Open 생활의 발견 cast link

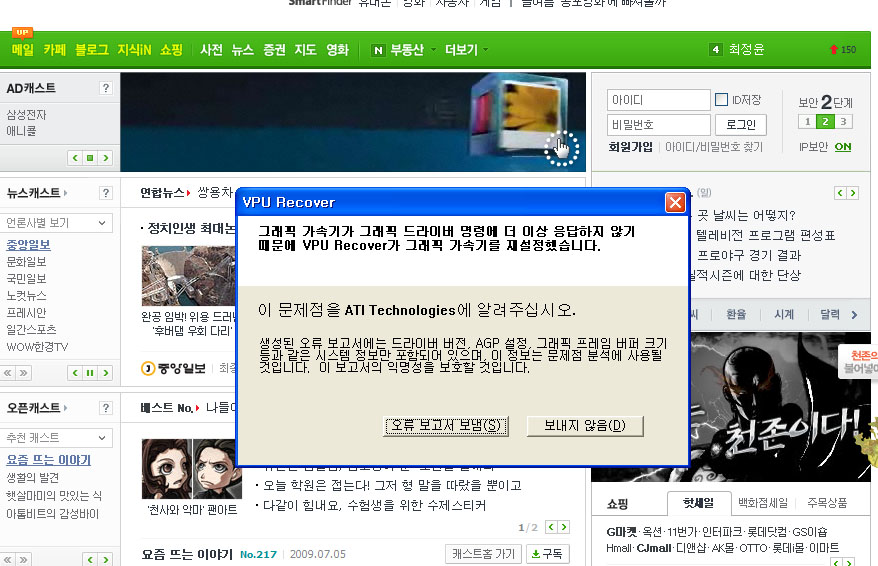coord(32,478)
